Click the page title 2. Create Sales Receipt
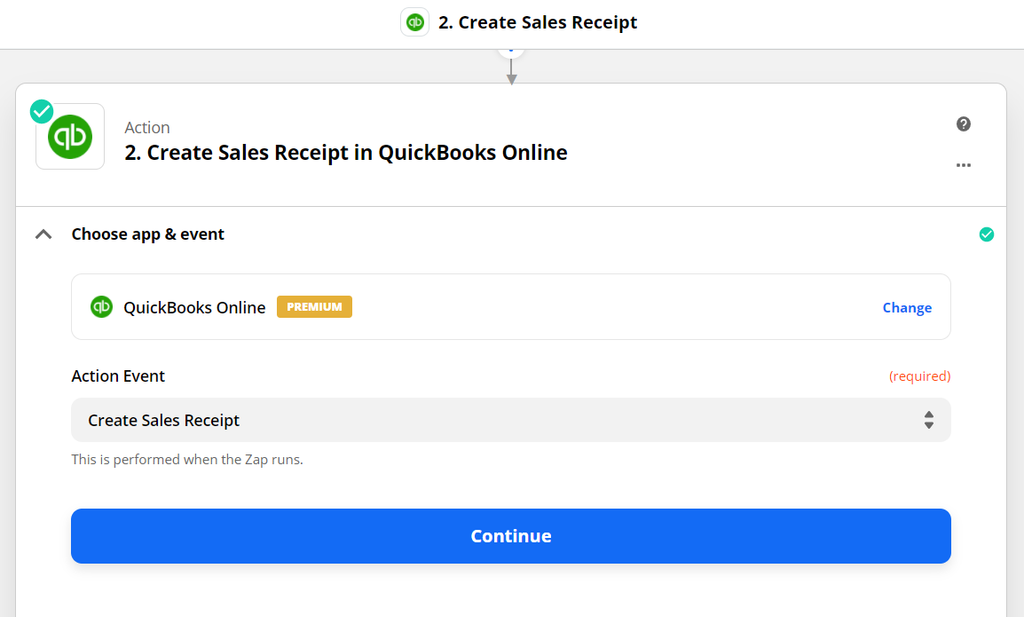The image size is (1024, 617). tap(537, 21)
